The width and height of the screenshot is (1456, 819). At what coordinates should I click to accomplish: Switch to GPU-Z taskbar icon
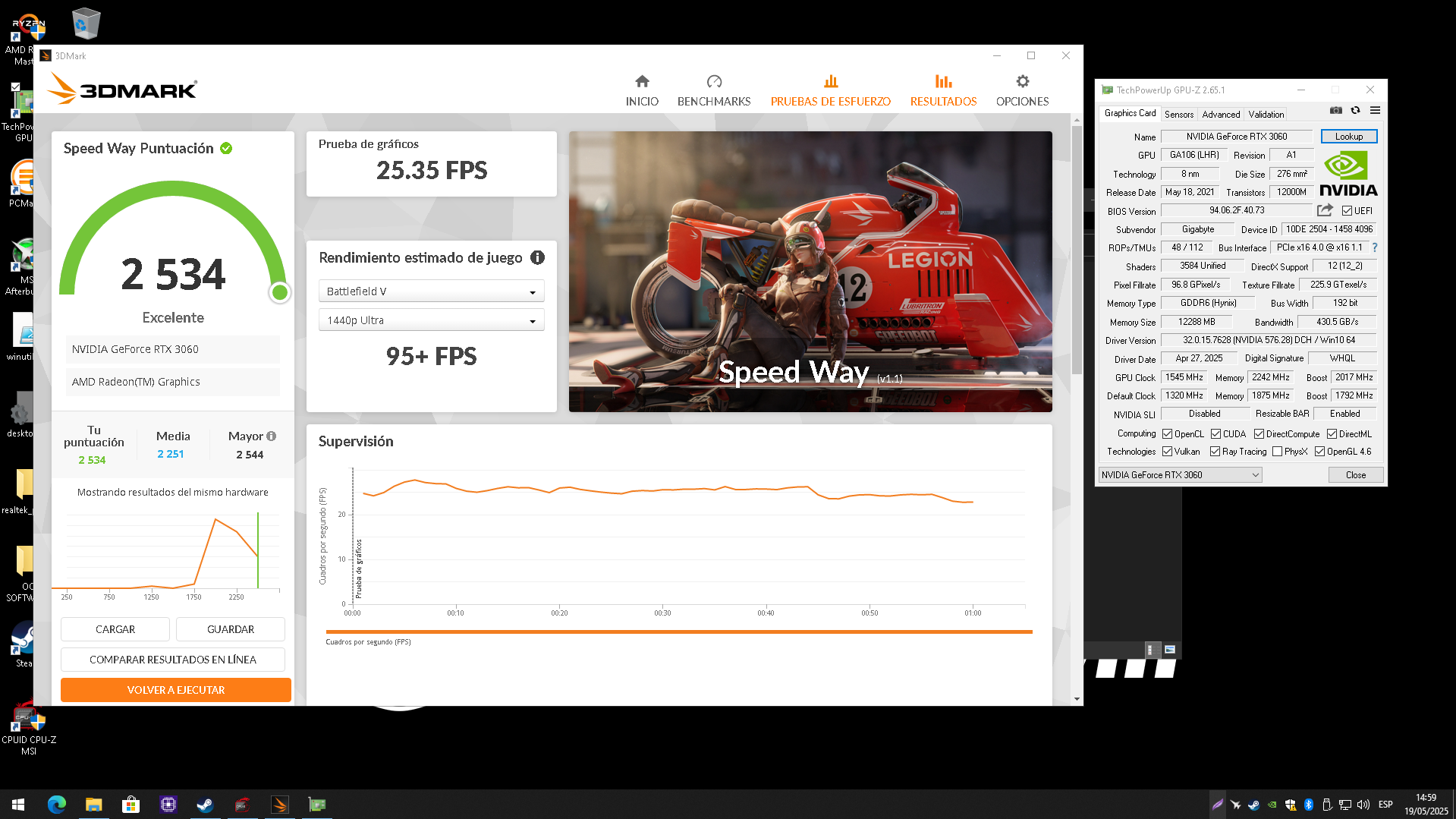tap(316, 805)
